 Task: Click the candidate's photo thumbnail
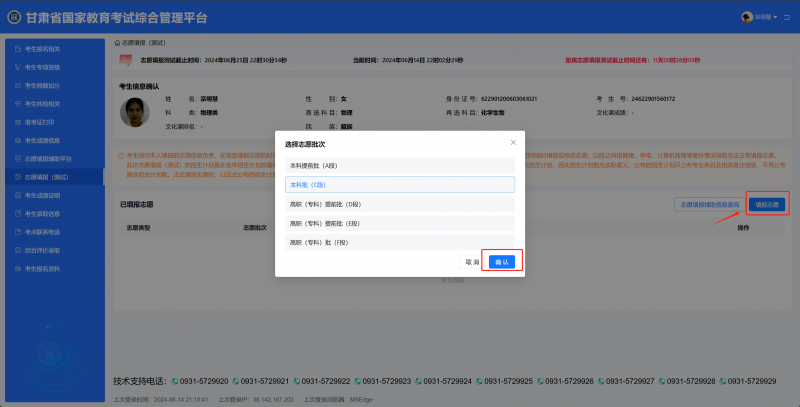pyautogui.click(x=131, y=113)
